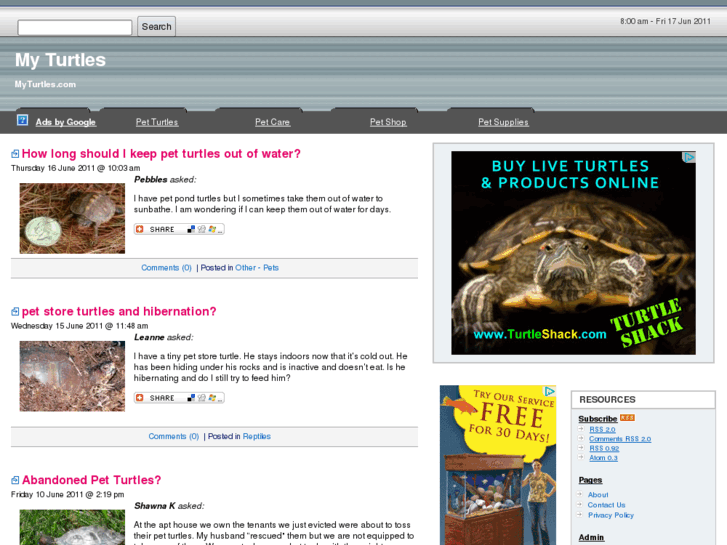This screenshot has width=727, height=545.
Task: Open 'pet store turtles and hibernation?' post
Action: (119, 311)
